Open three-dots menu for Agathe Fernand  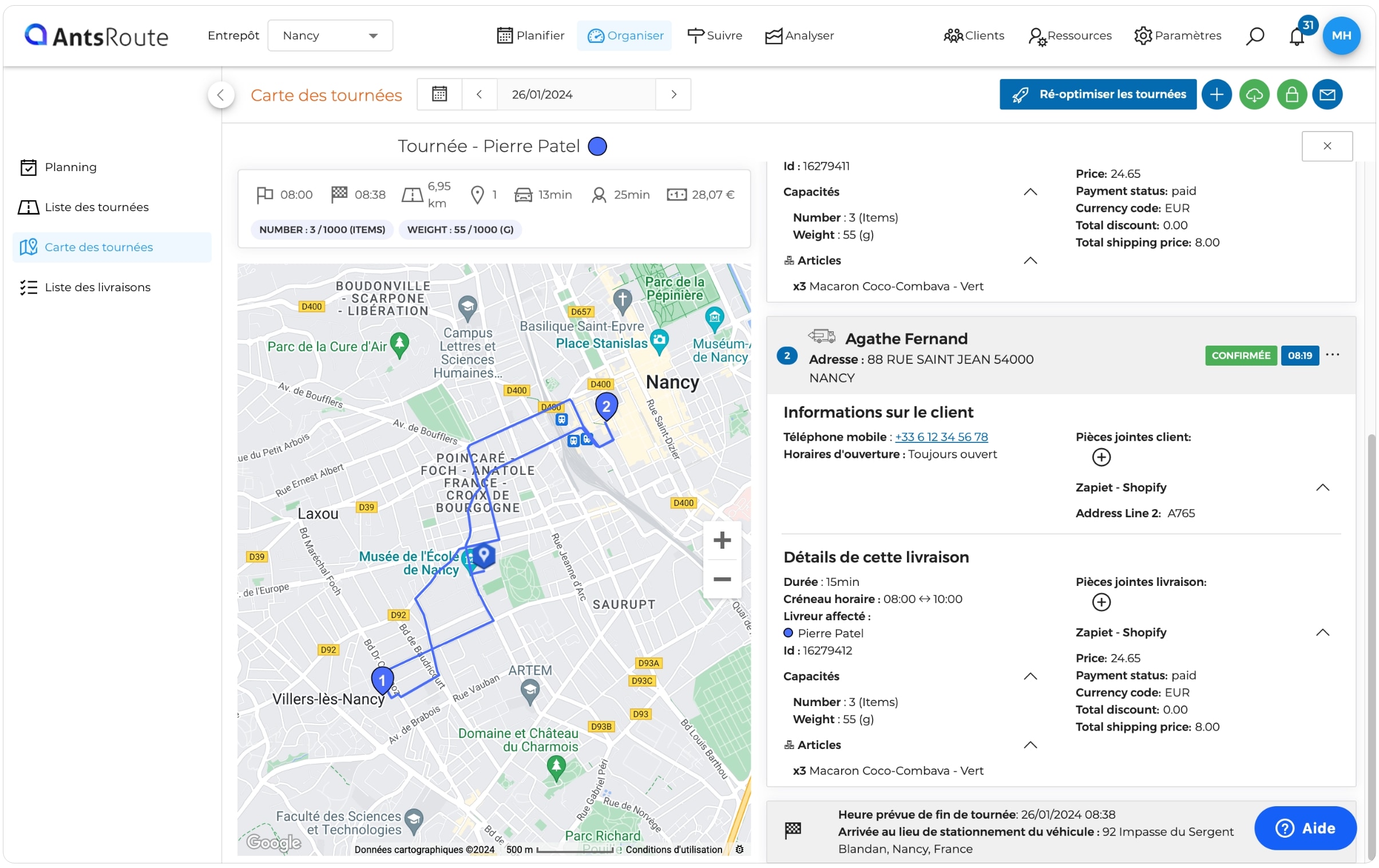pos(1332,355)
